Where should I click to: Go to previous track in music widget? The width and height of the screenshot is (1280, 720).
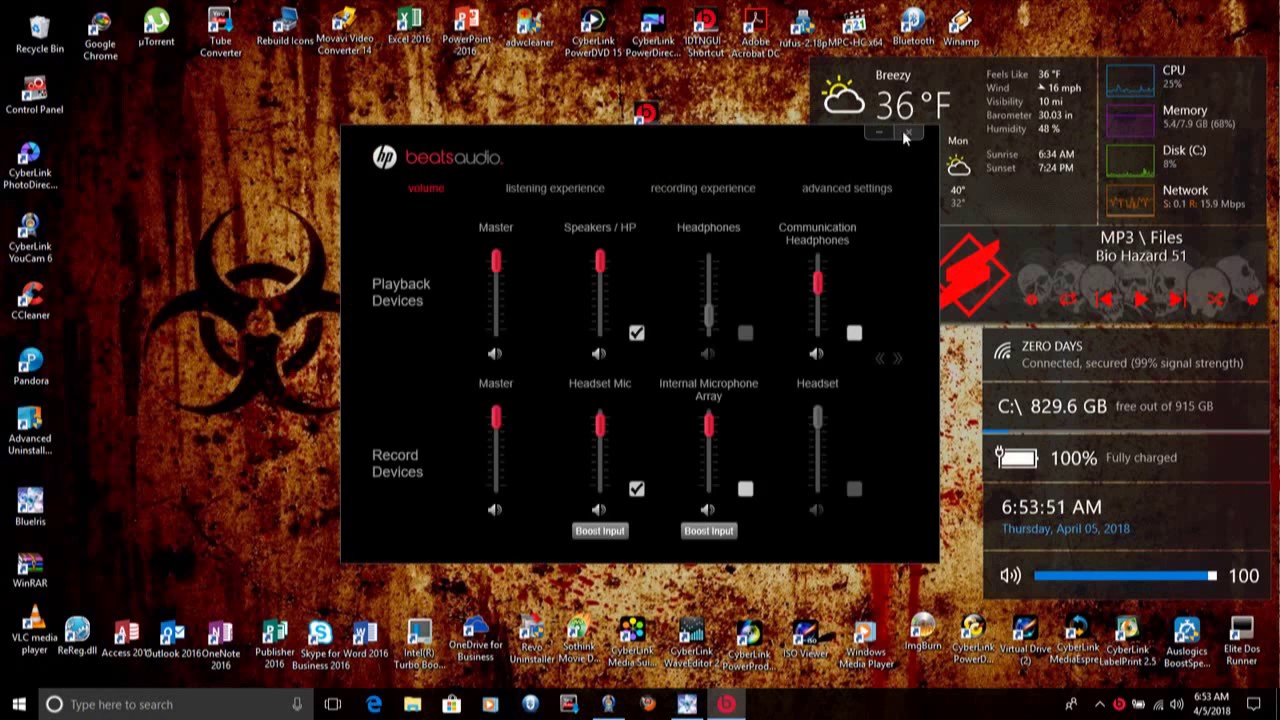point(1104,299)
